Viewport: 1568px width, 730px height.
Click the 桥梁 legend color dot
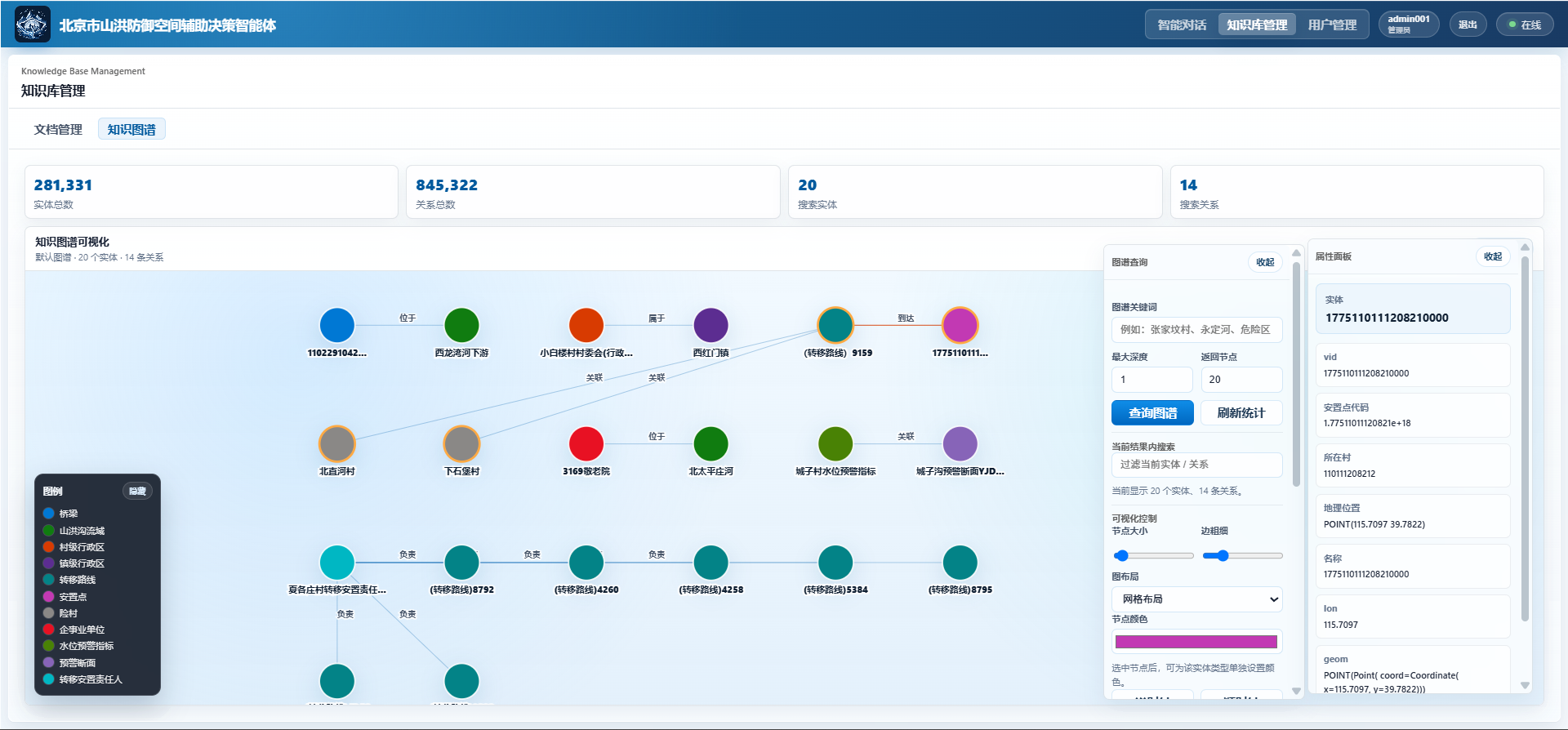(x=49, y=514)
